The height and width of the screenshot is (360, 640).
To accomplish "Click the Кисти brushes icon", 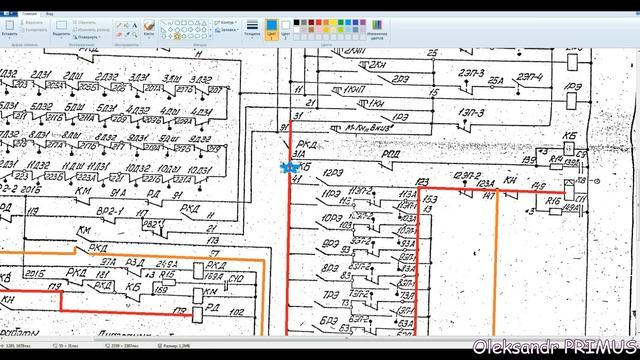I will (149, 25).
